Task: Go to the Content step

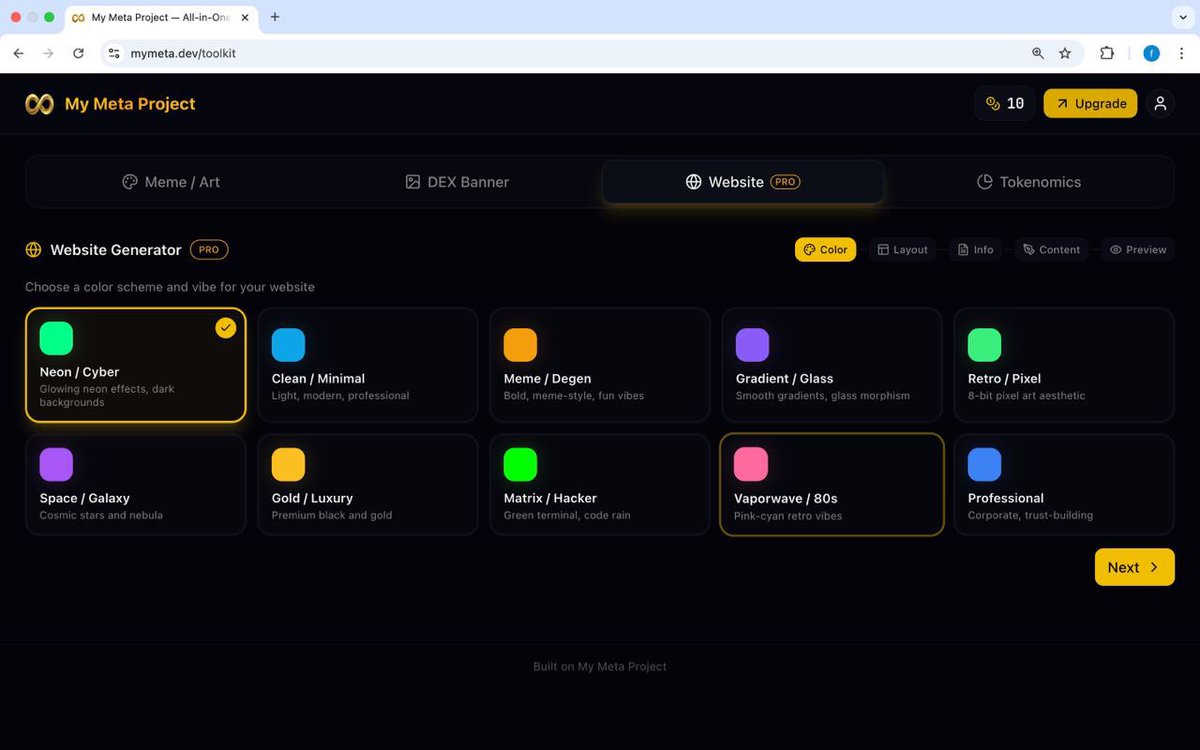Action: [x=1051, y=250]
